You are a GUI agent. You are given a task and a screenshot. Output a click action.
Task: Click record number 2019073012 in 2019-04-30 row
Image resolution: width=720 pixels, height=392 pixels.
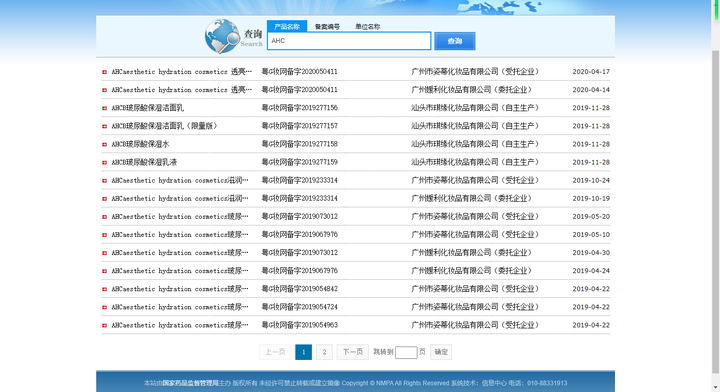click(x=299, y=252)
